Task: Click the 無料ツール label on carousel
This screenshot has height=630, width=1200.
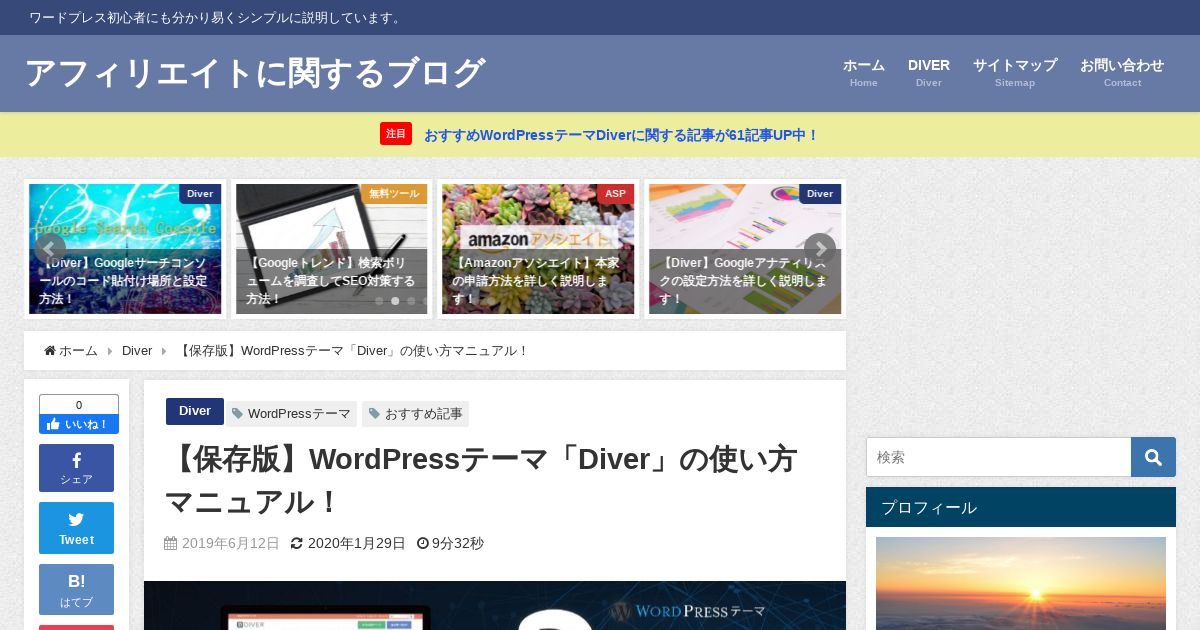Action: 393,194
